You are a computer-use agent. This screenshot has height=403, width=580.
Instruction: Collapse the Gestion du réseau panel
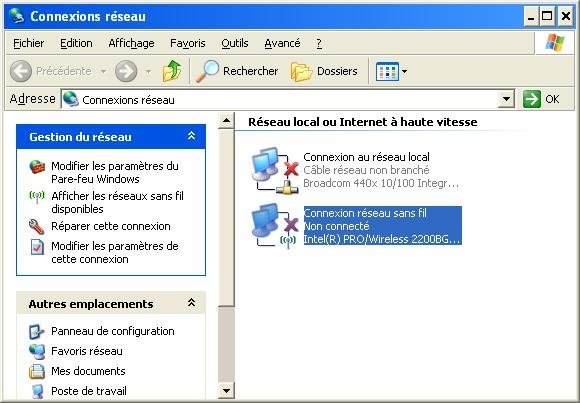191,136
